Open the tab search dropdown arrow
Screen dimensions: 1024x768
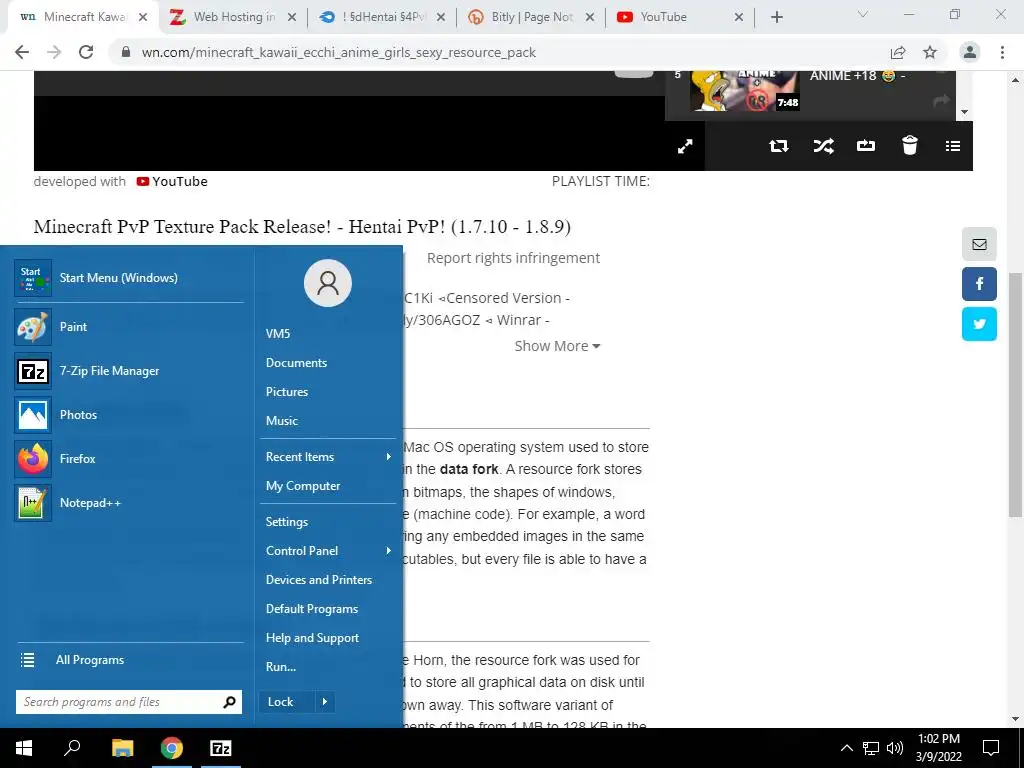point(863,14)
